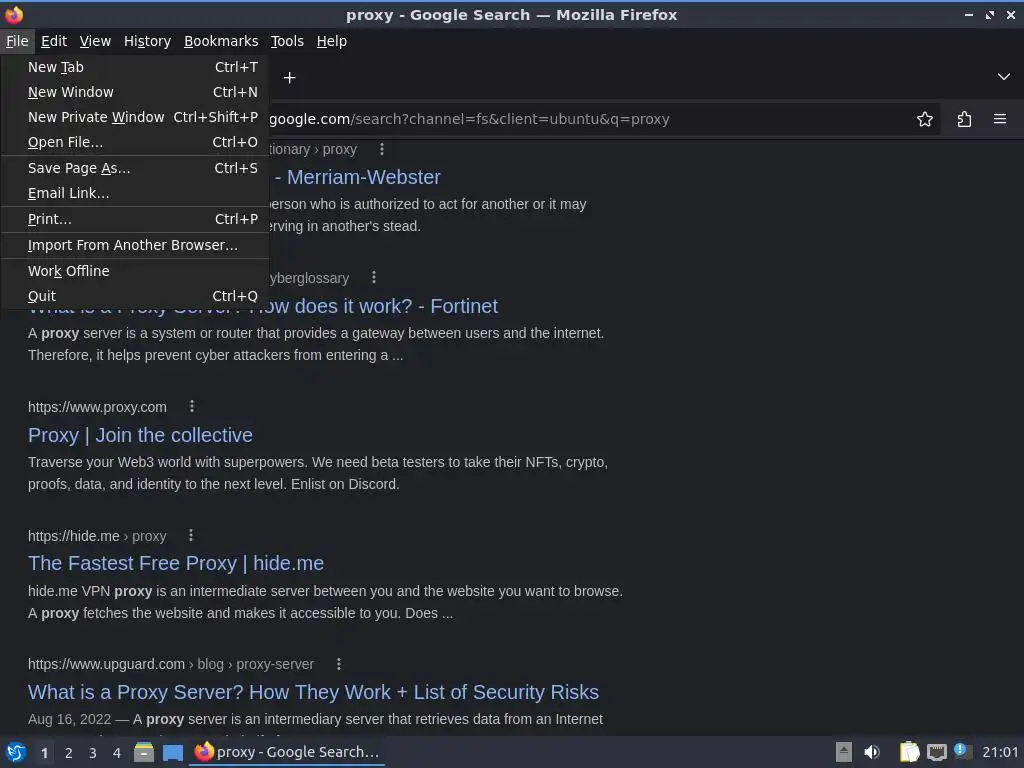1024x768 pixels.
Task: Click the https://www.proxy.com URL text
Action: click(x=97, y=407)
